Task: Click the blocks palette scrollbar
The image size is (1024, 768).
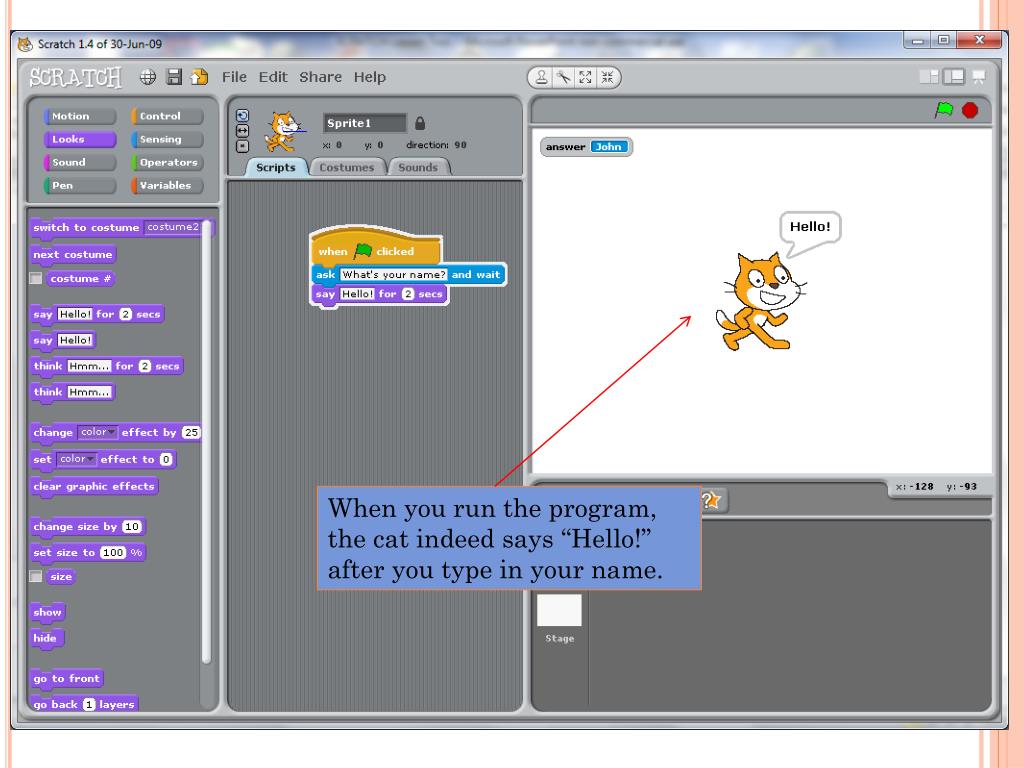Action: coord(206,441)
